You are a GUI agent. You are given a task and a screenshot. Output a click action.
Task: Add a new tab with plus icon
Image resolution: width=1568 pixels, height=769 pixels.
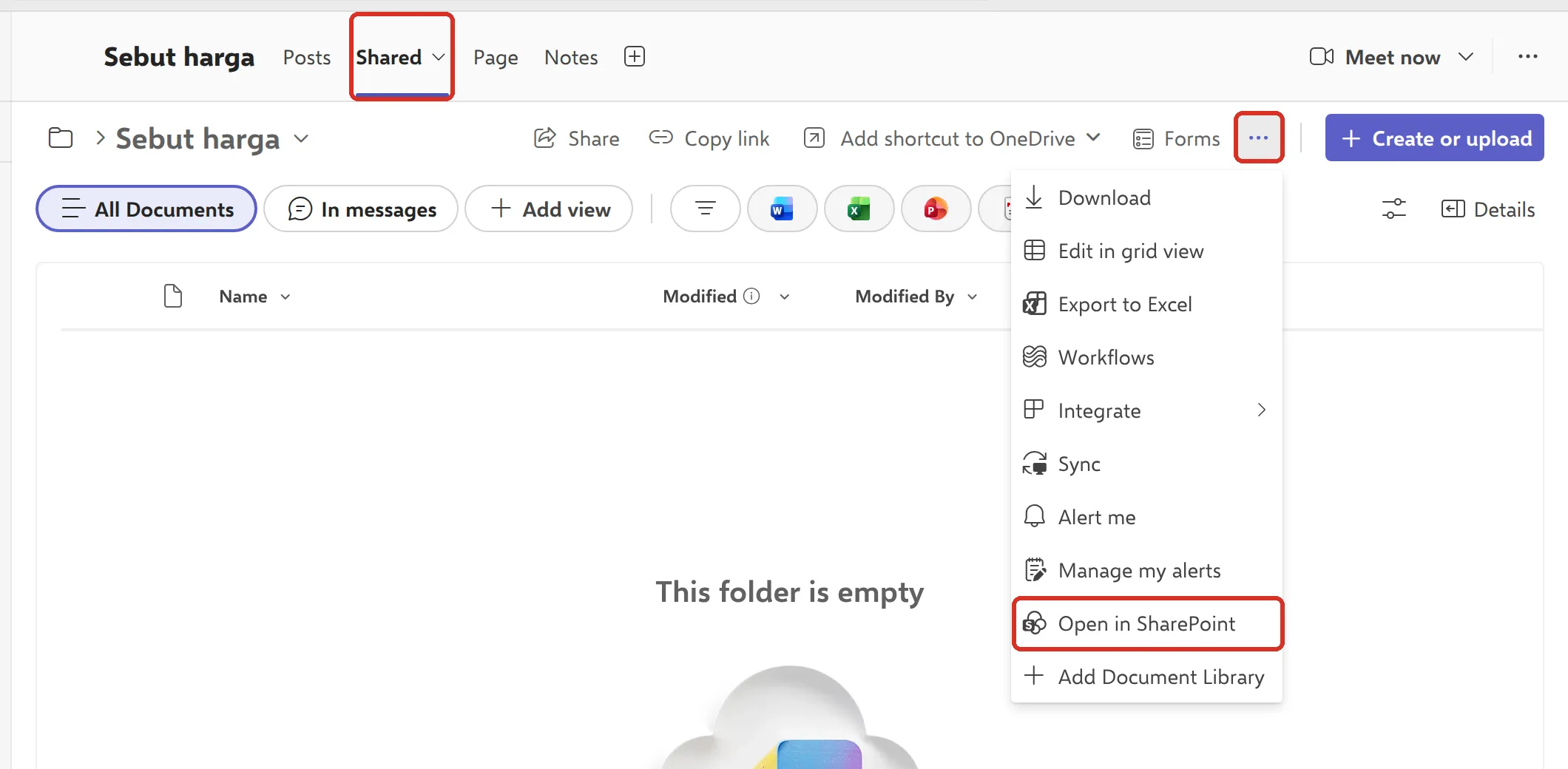pos(635,56)
